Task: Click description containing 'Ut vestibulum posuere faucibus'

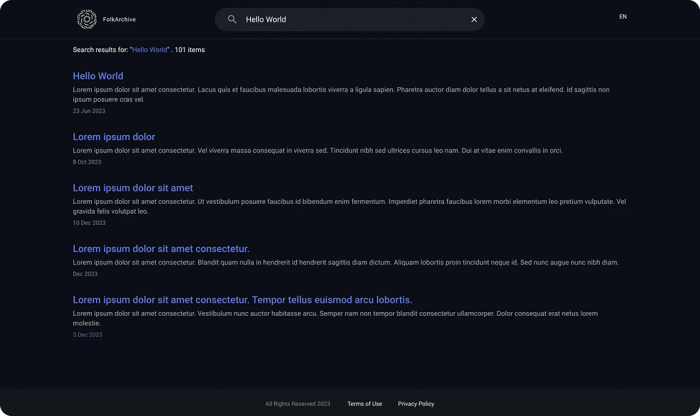Action: tap(350, 207)
